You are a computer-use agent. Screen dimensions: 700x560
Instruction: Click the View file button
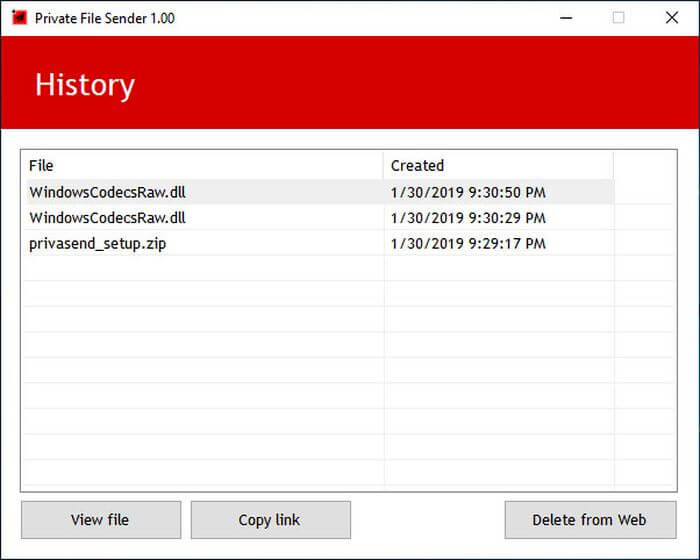coord(101,520)
